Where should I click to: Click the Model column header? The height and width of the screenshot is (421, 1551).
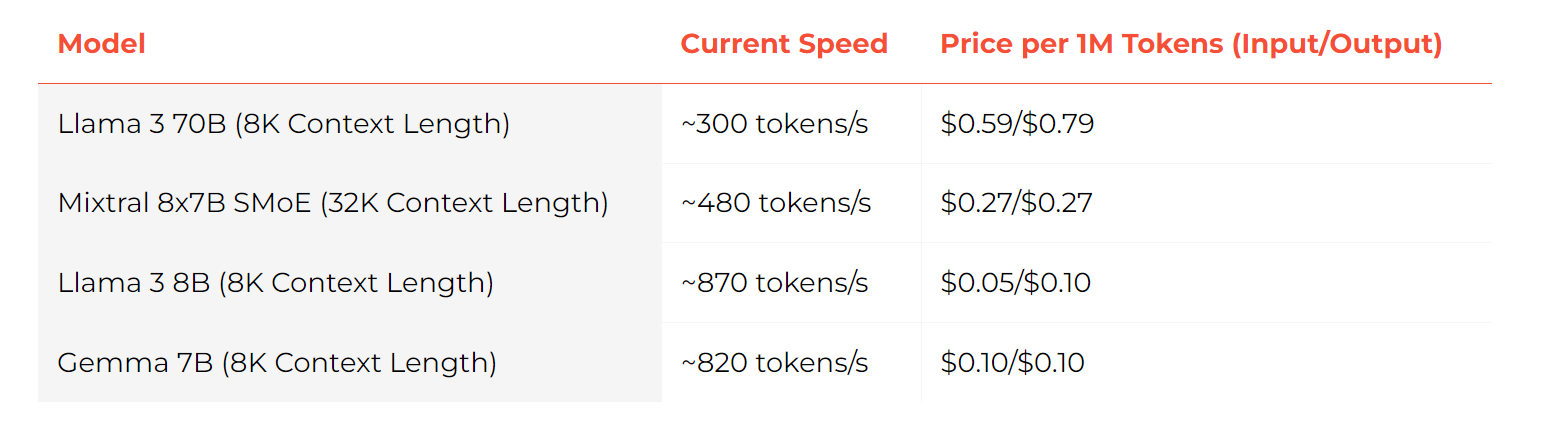pos(101,44)
